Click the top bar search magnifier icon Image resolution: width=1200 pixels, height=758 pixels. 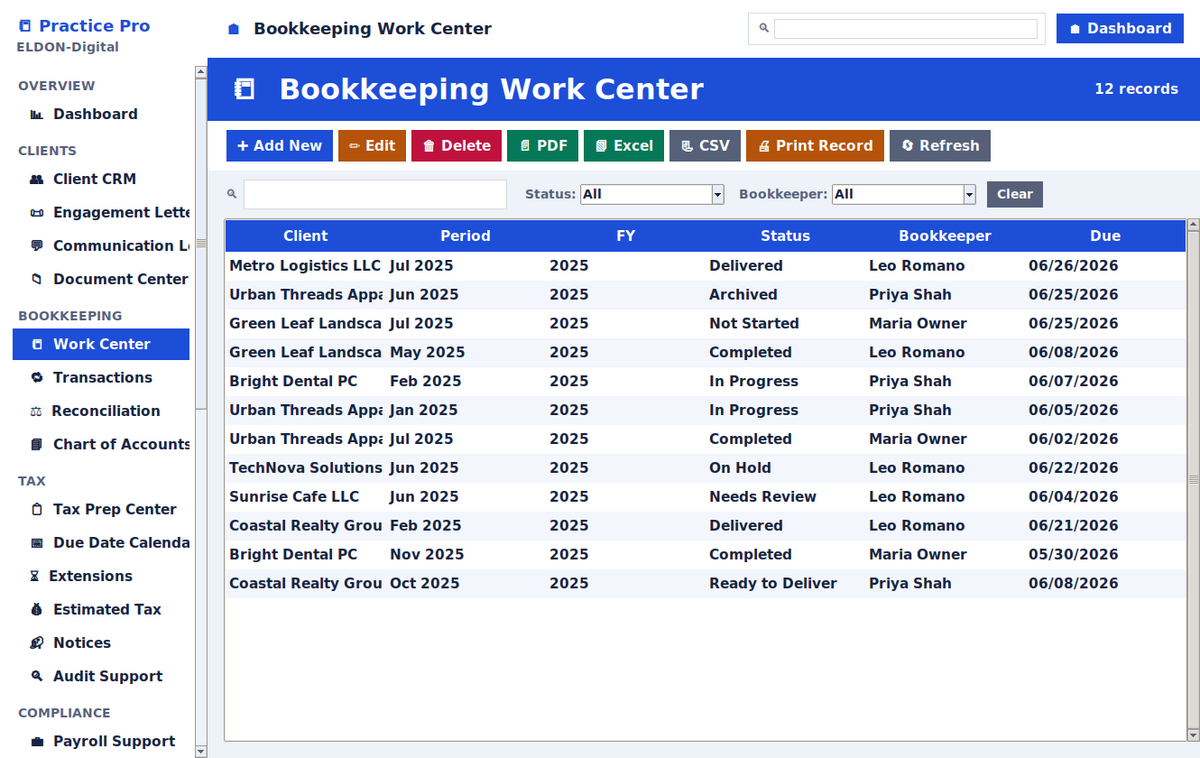coord(764,29)
